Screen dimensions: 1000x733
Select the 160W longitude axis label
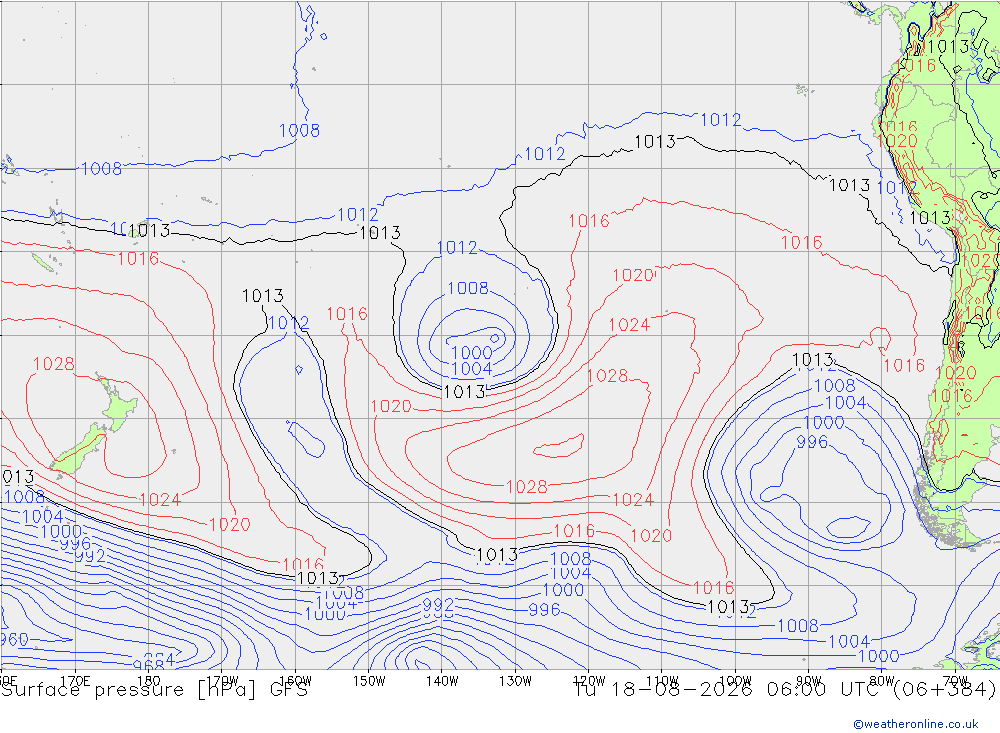pyautogui.click(x=295, y=681)
